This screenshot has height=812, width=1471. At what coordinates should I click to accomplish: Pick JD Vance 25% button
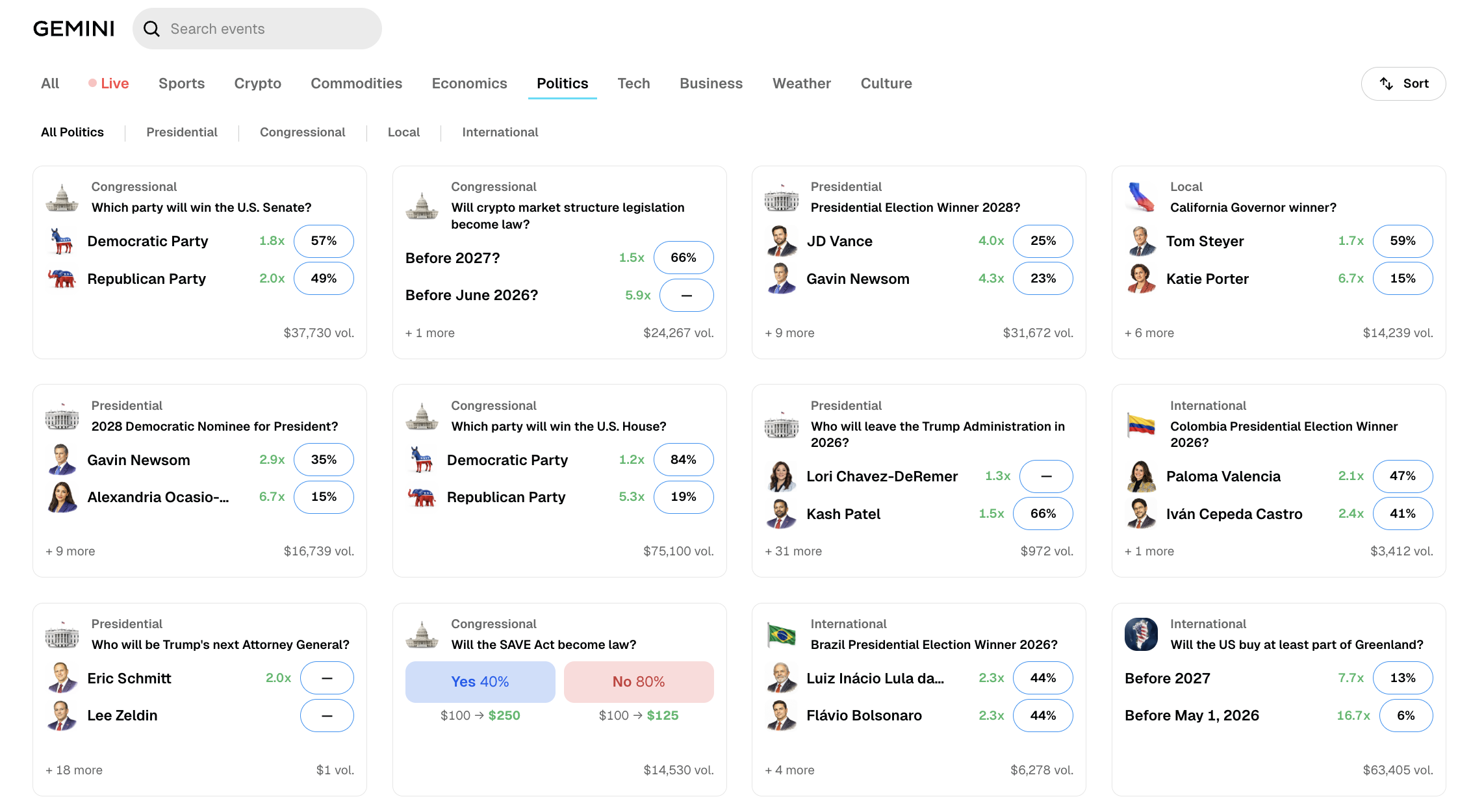click(1043, 241)
